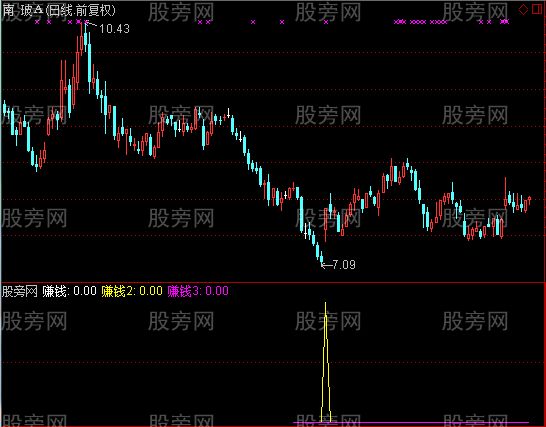This screenshot has height=427, width=546.
Task: Click the magenta 赚钱3: 0.00 indicator label
Action: (198, 291)
